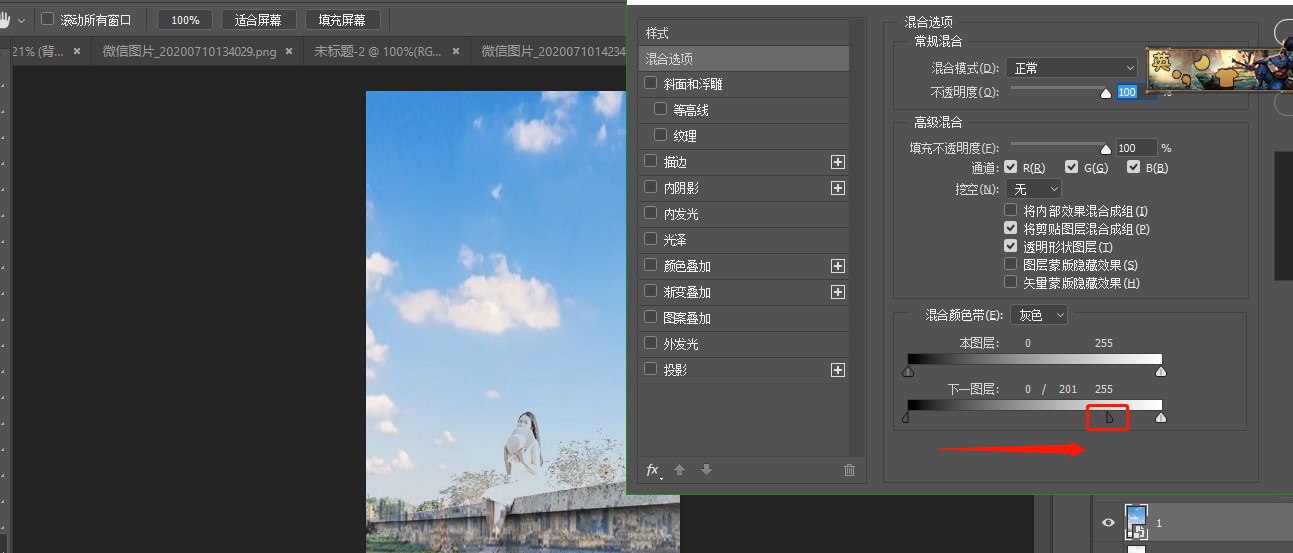Click the trash icon to delete effect
This screenshot has width=1293, height=553.
(x=849, y=470)
